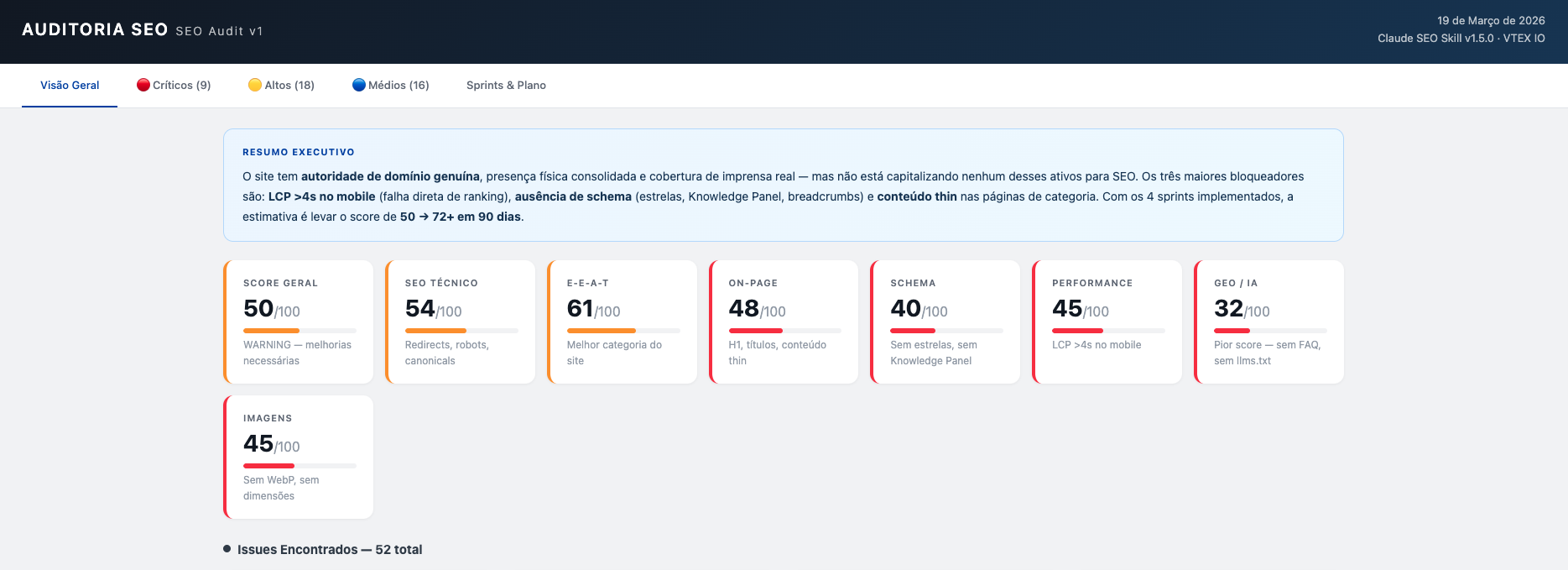The width and height of the screenshot is (1568, 570).
Task: Click the Issues Encontrados — 52 total heading
Action: (330, 550)
